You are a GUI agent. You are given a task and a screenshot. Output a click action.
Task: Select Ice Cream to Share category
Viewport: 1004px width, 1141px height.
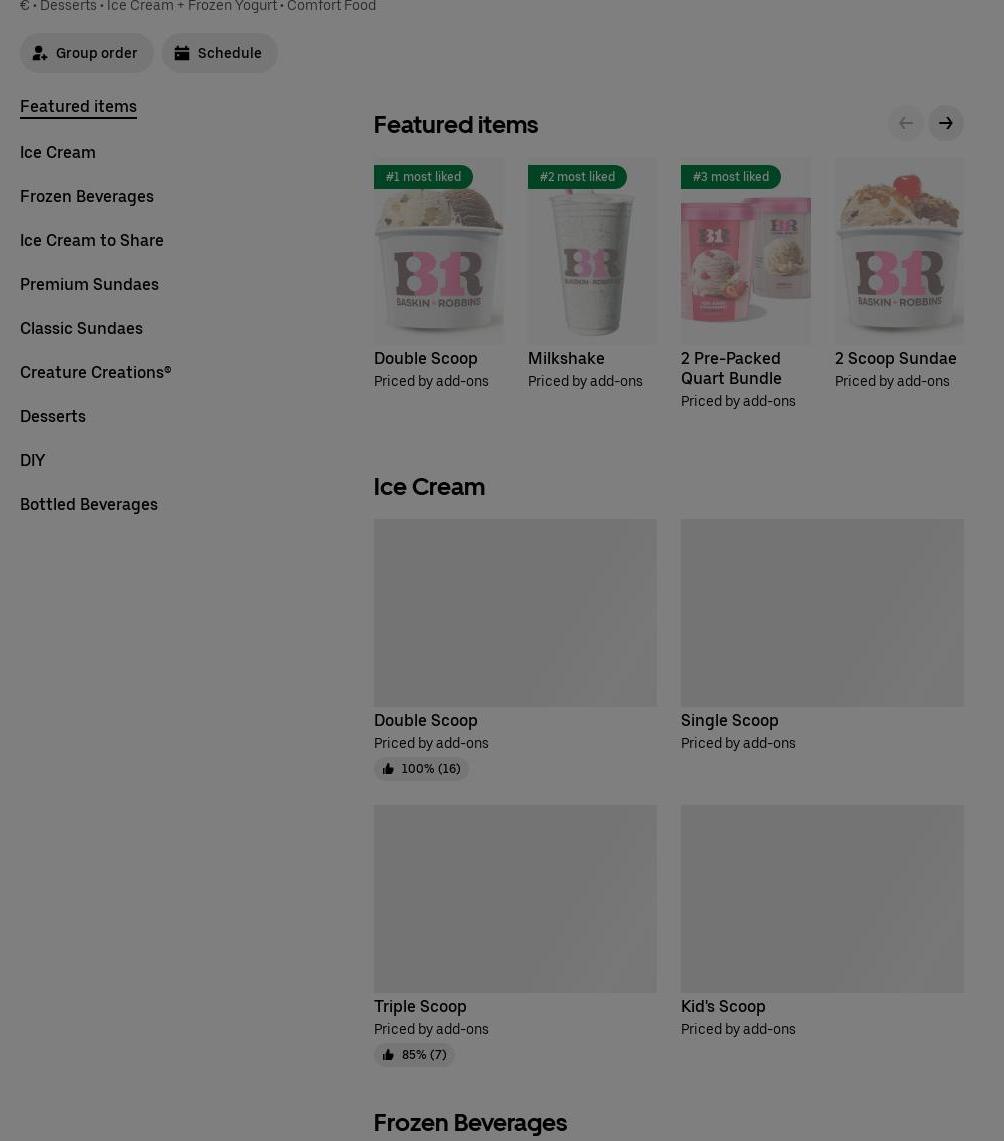[92, 240]
